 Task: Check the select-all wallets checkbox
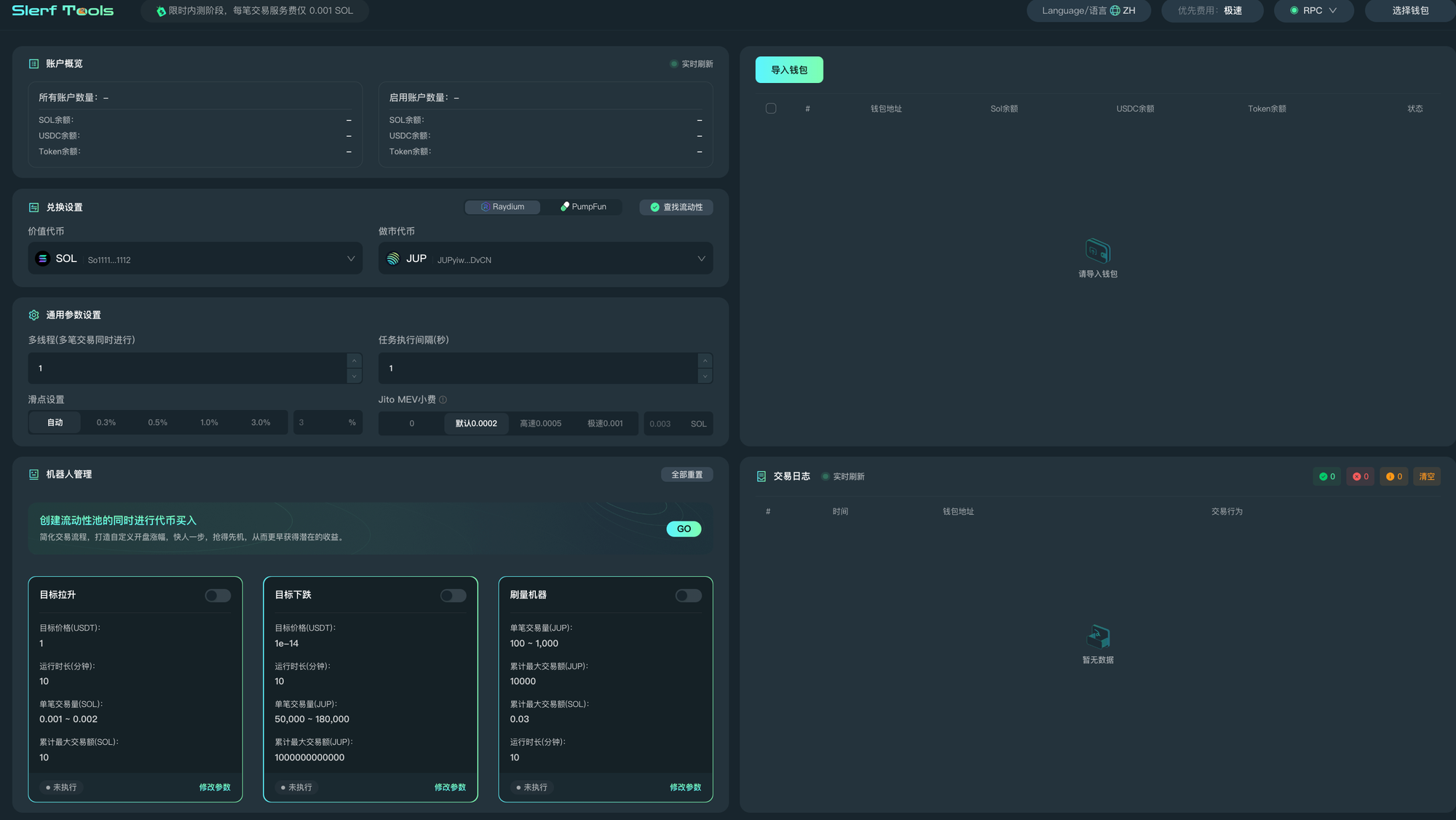click(x=771, y=109)
